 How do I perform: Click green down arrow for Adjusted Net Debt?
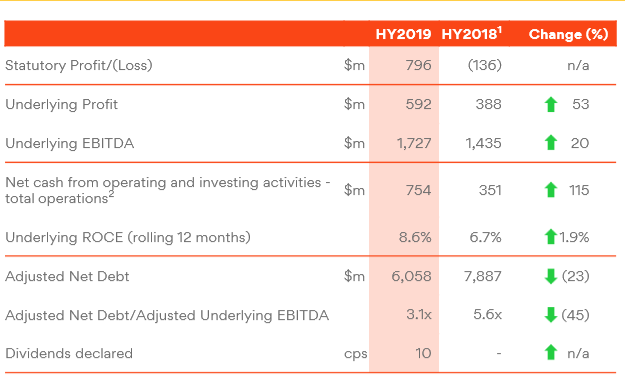pos(551,276)
